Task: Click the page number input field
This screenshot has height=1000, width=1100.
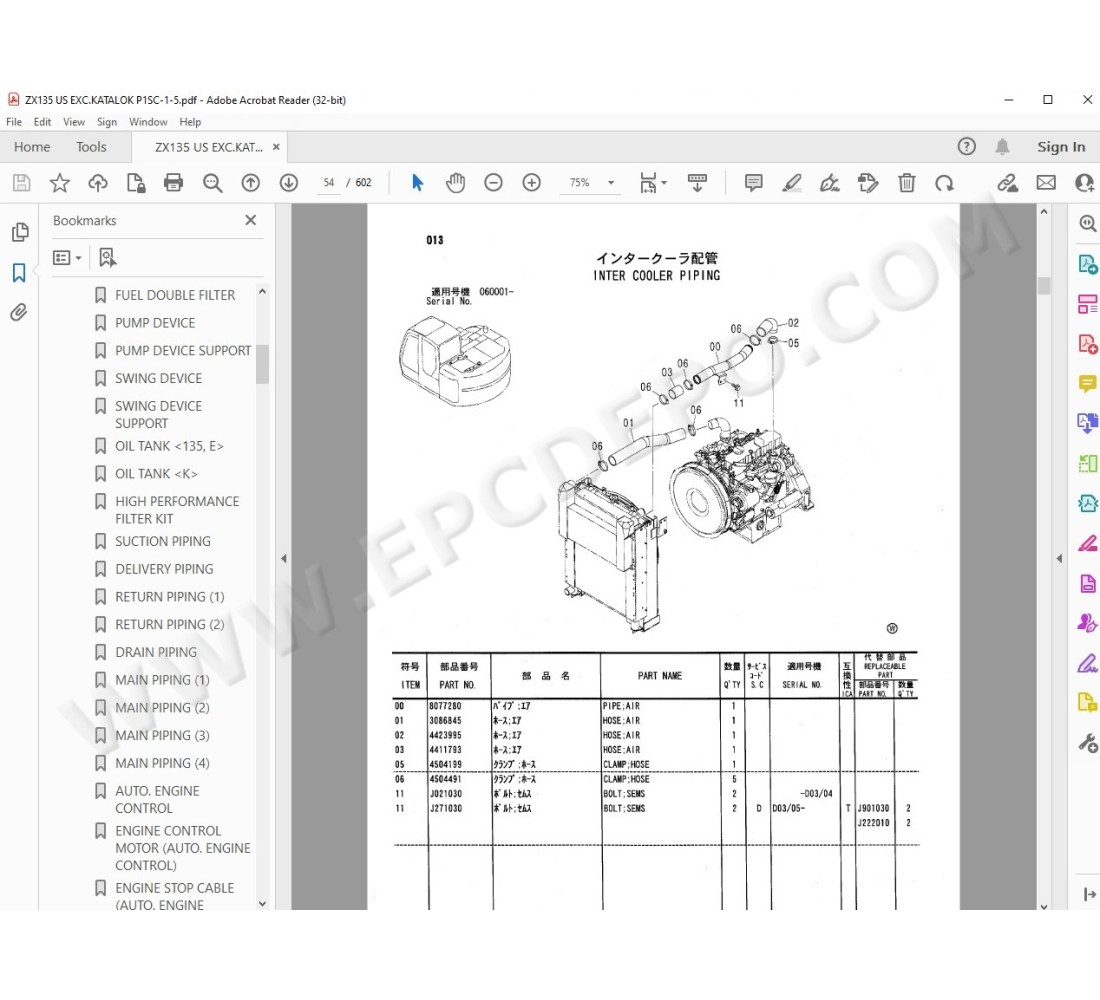Action: [x=328, y=183]
